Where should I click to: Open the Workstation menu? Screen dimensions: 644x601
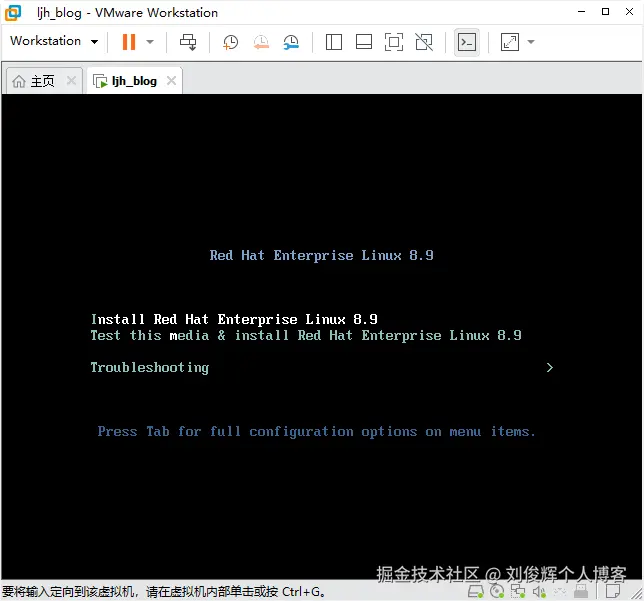(54, 41)
